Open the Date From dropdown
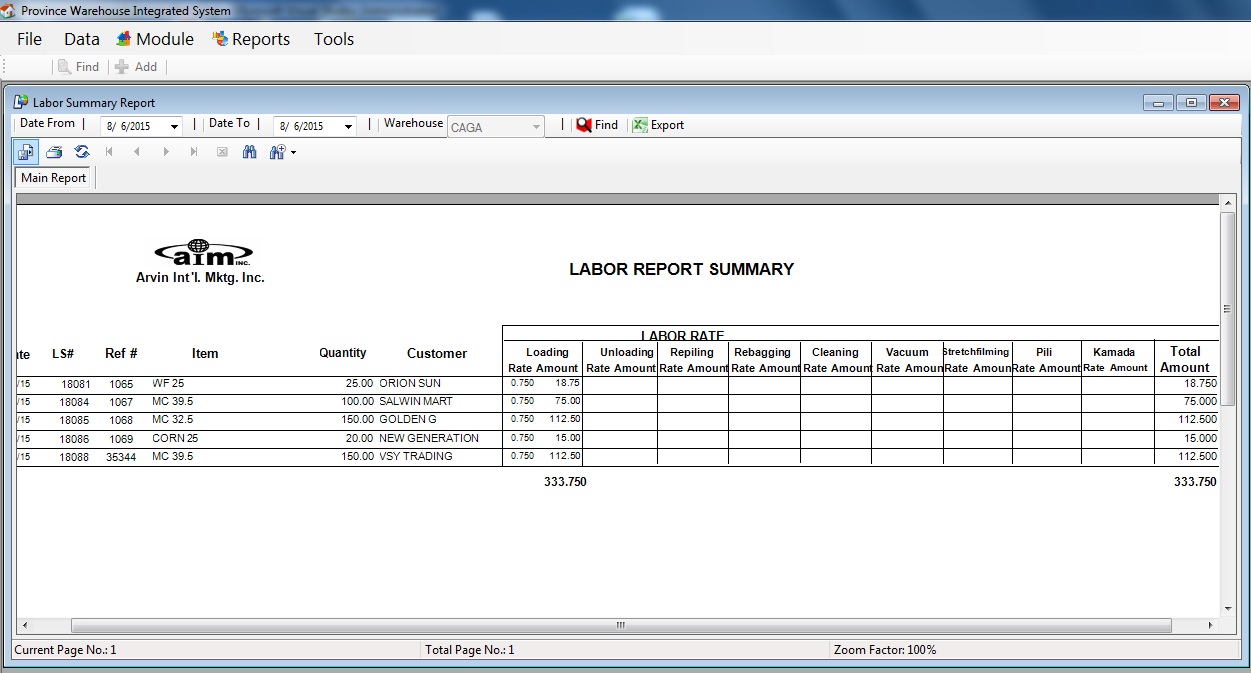Image resolution: width=1251 pixels, height=673 pixels. click(x=175, y=127)
